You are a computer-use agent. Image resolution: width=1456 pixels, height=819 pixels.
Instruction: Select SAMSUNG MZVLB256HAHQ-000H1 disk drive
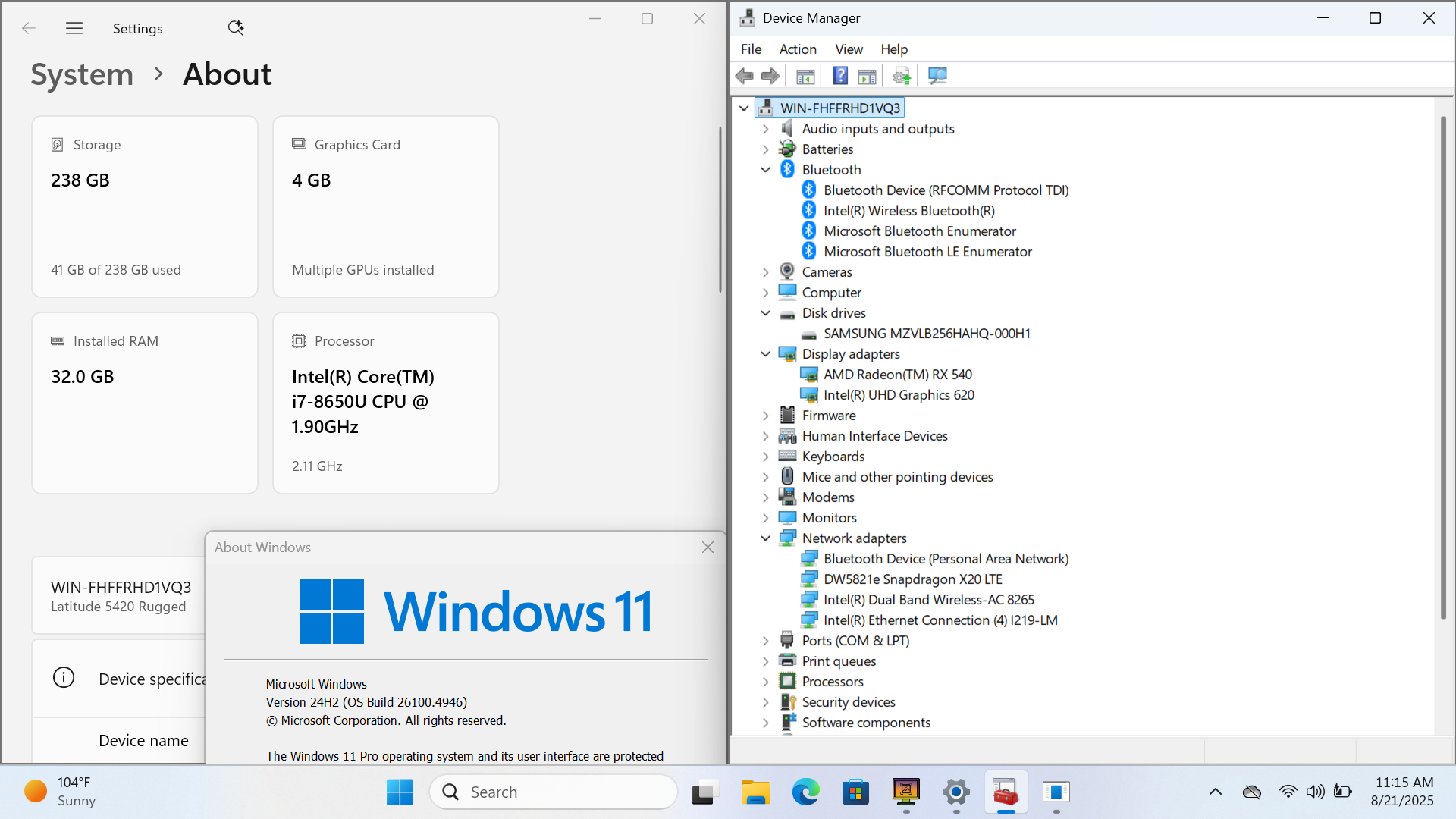click(926, 334)
